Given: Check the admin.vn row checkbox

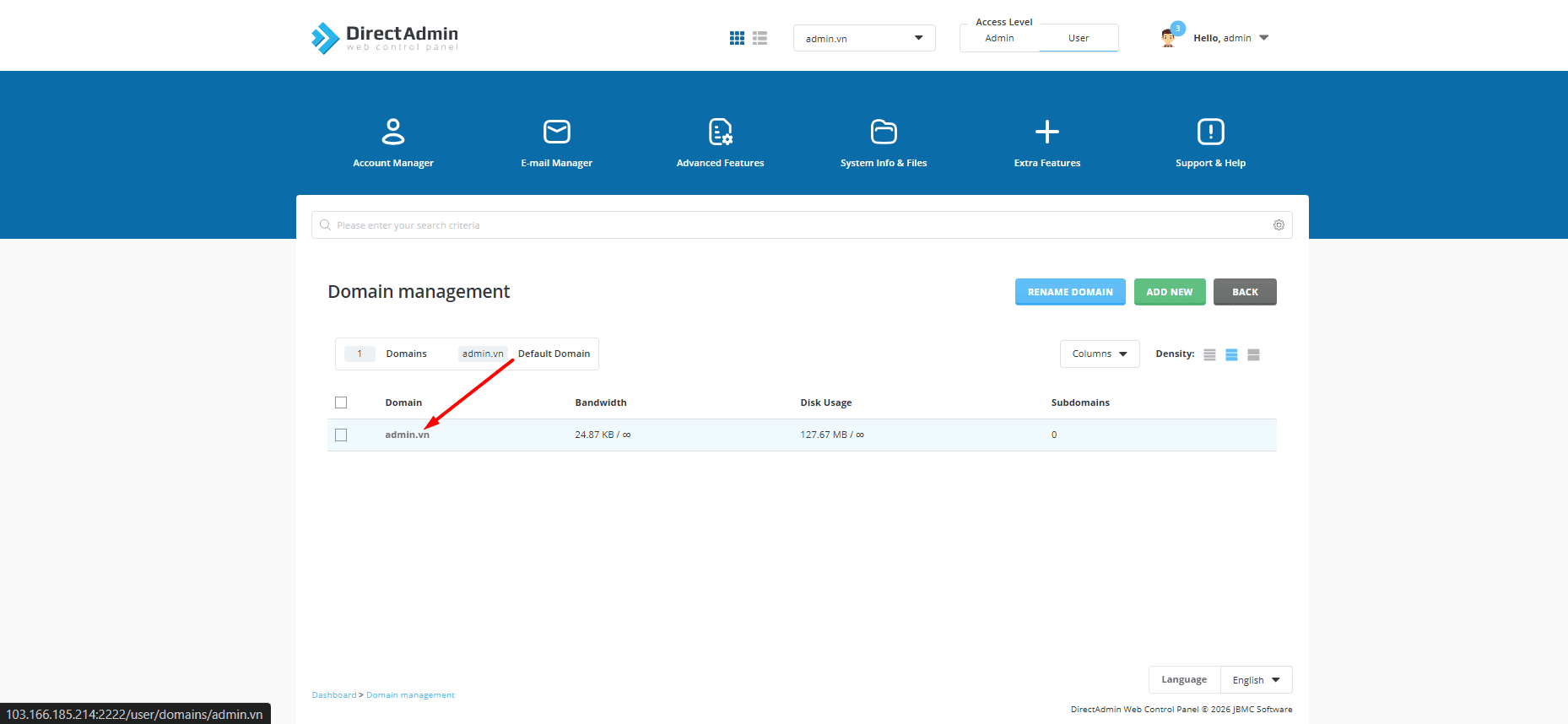Looking at the screenshot, I should (x=341, y=435).
